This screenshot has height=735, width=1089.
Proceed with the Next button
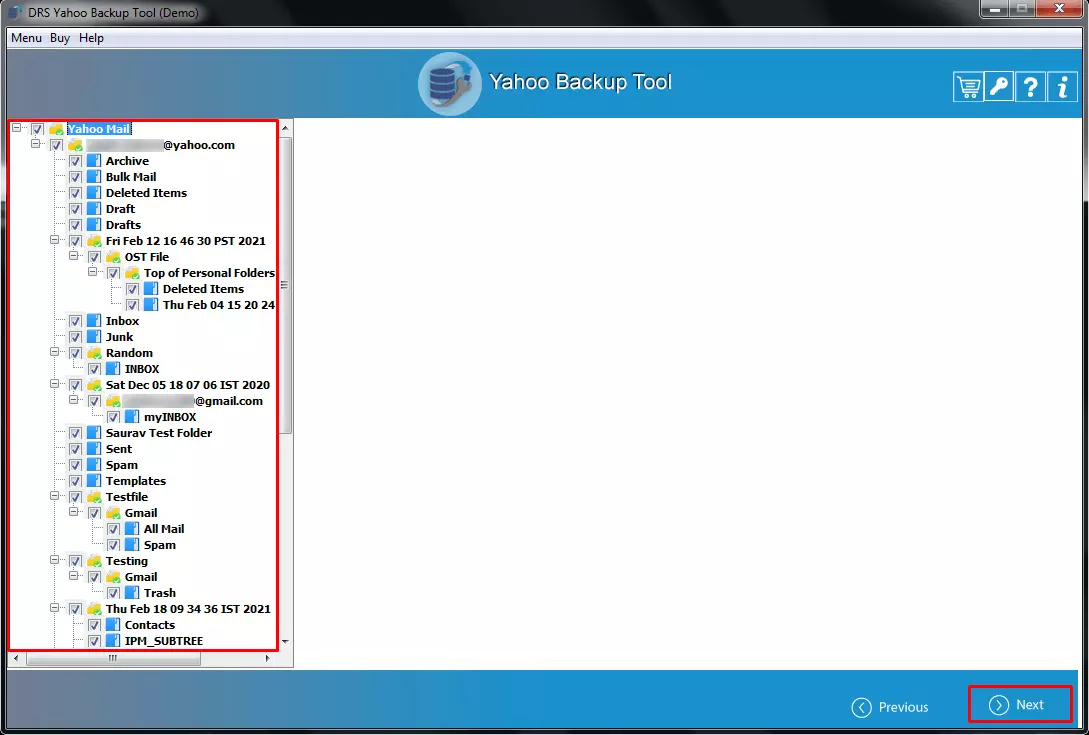pyautogui.click(x=1020, y=704)
